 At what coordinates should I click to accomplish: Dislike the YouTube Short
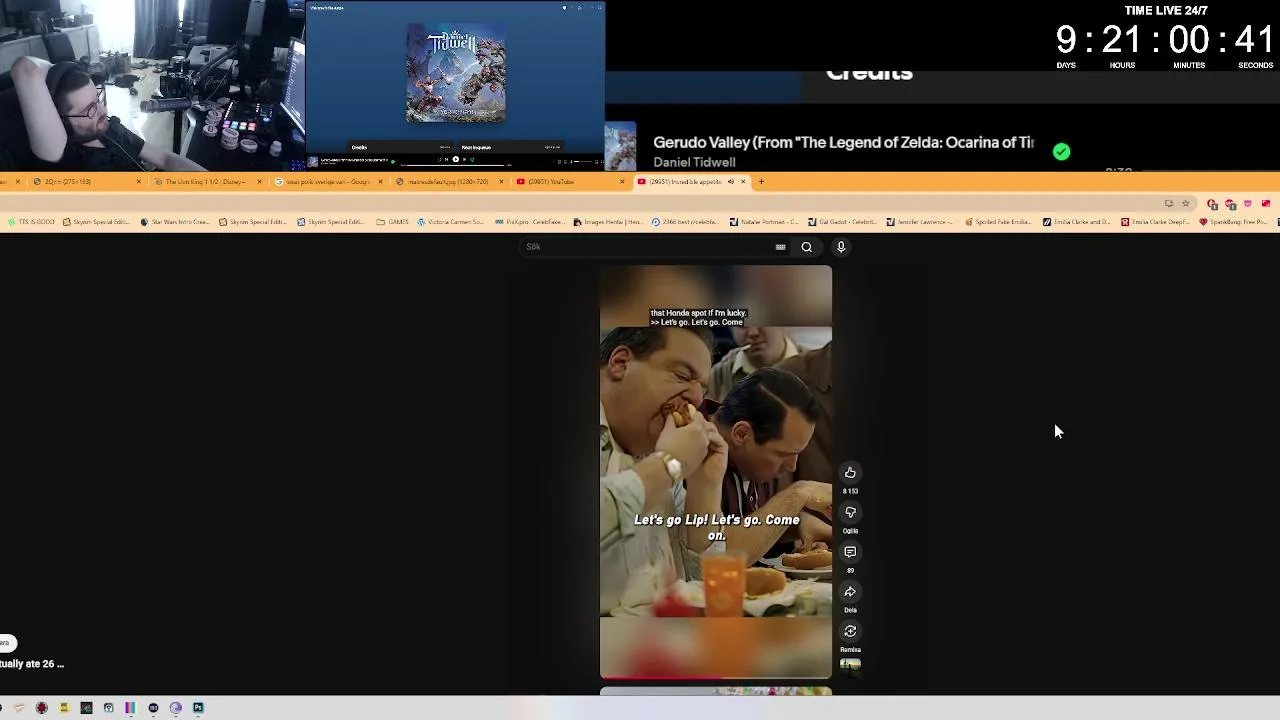(850, 512)
